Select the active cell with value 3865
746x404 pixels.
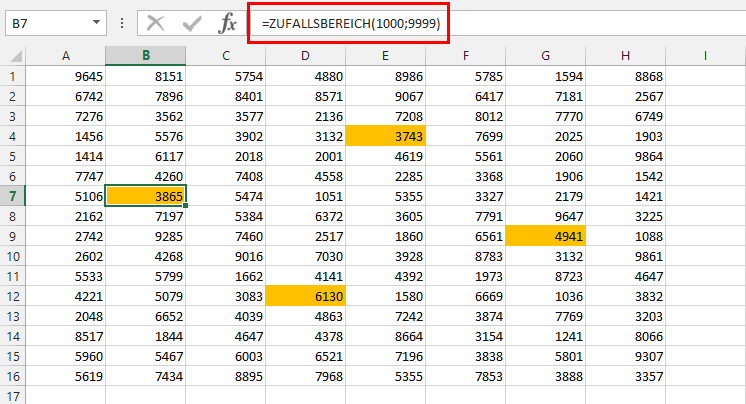point(146,196)
